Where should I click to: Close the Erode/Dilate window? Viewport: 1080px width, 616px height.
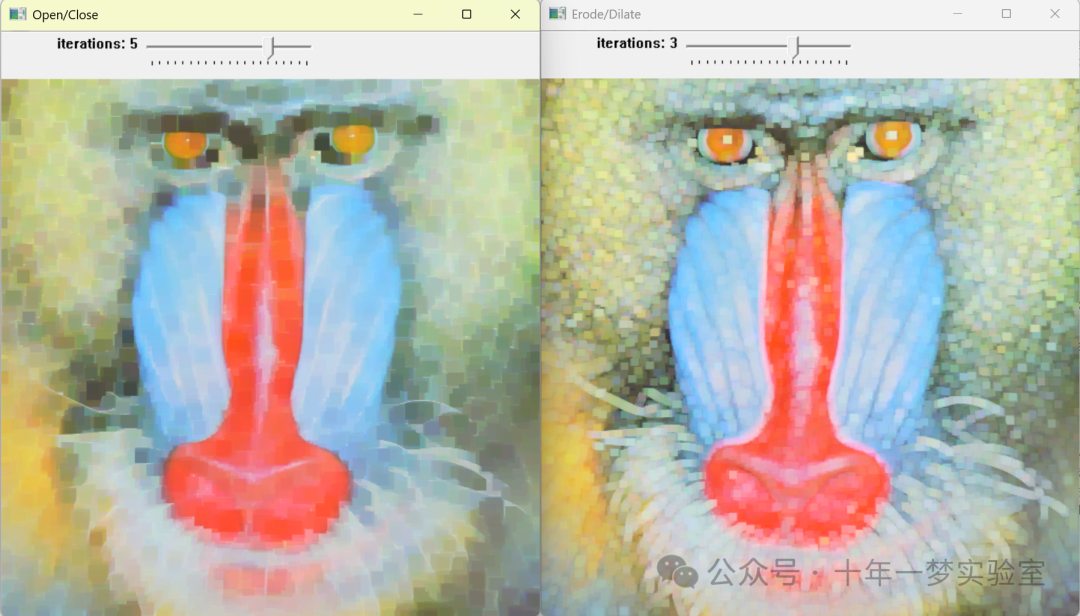point(1055,14)
